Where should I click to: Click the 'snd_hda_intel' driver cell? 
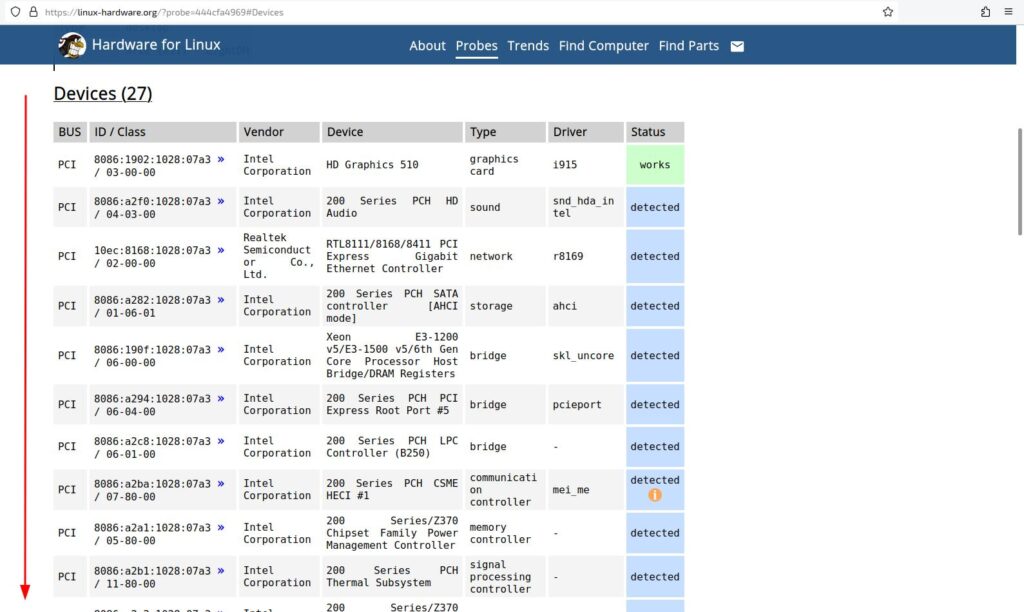pyautogui.click(x=585, y=207)
